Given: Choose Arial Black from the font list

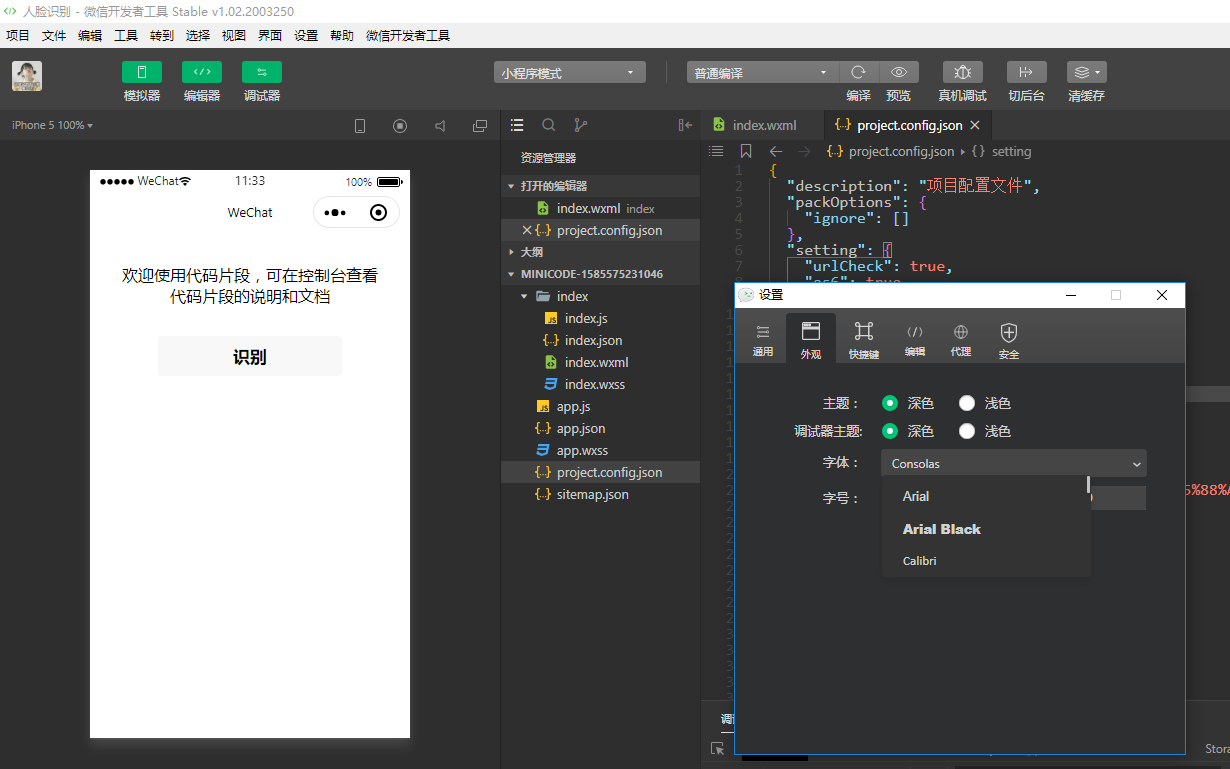Looking at the screenshot, I should (942, 529).
